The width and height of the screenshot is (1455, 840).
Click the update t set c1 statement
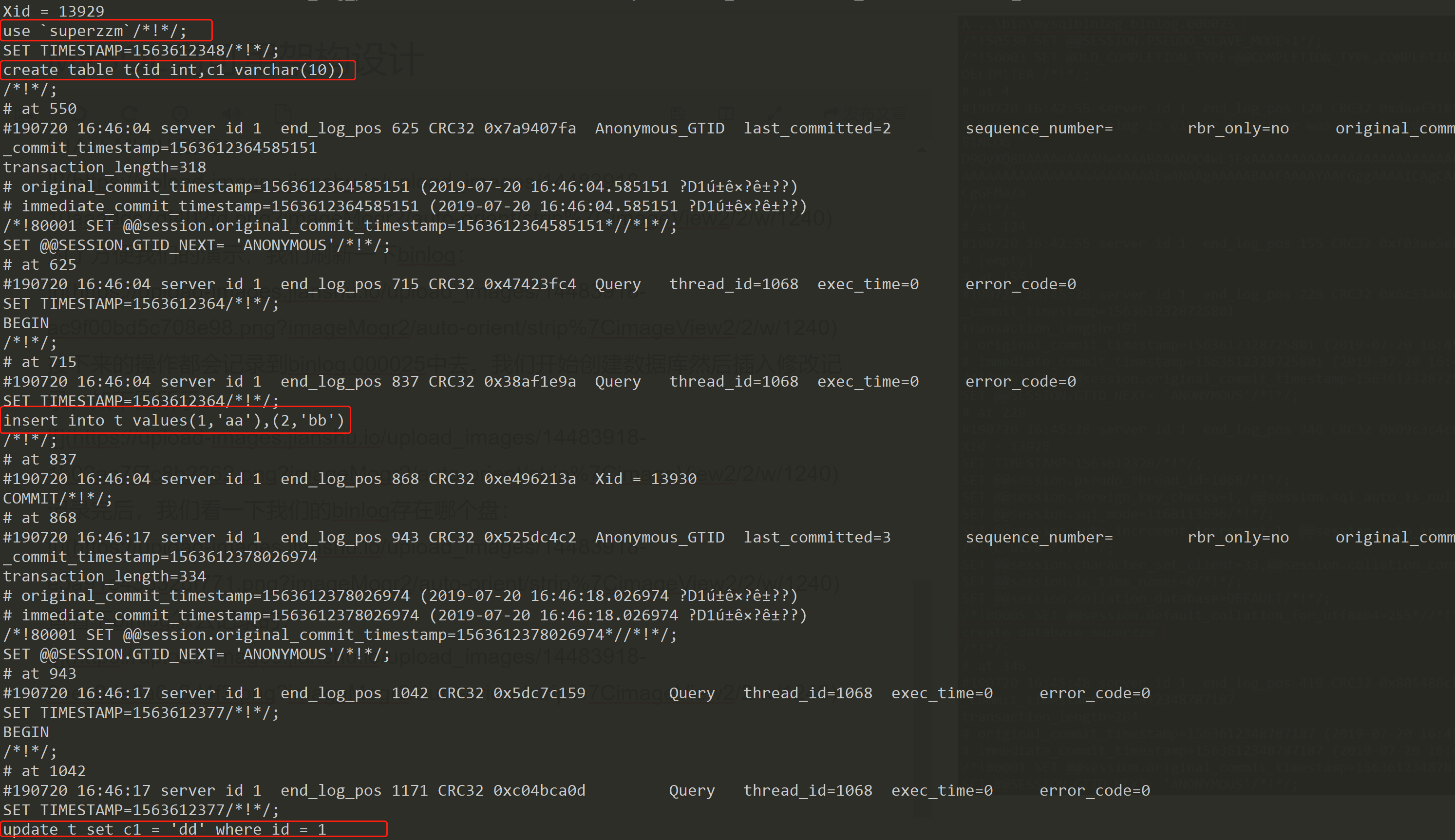(x=165, y=829)
